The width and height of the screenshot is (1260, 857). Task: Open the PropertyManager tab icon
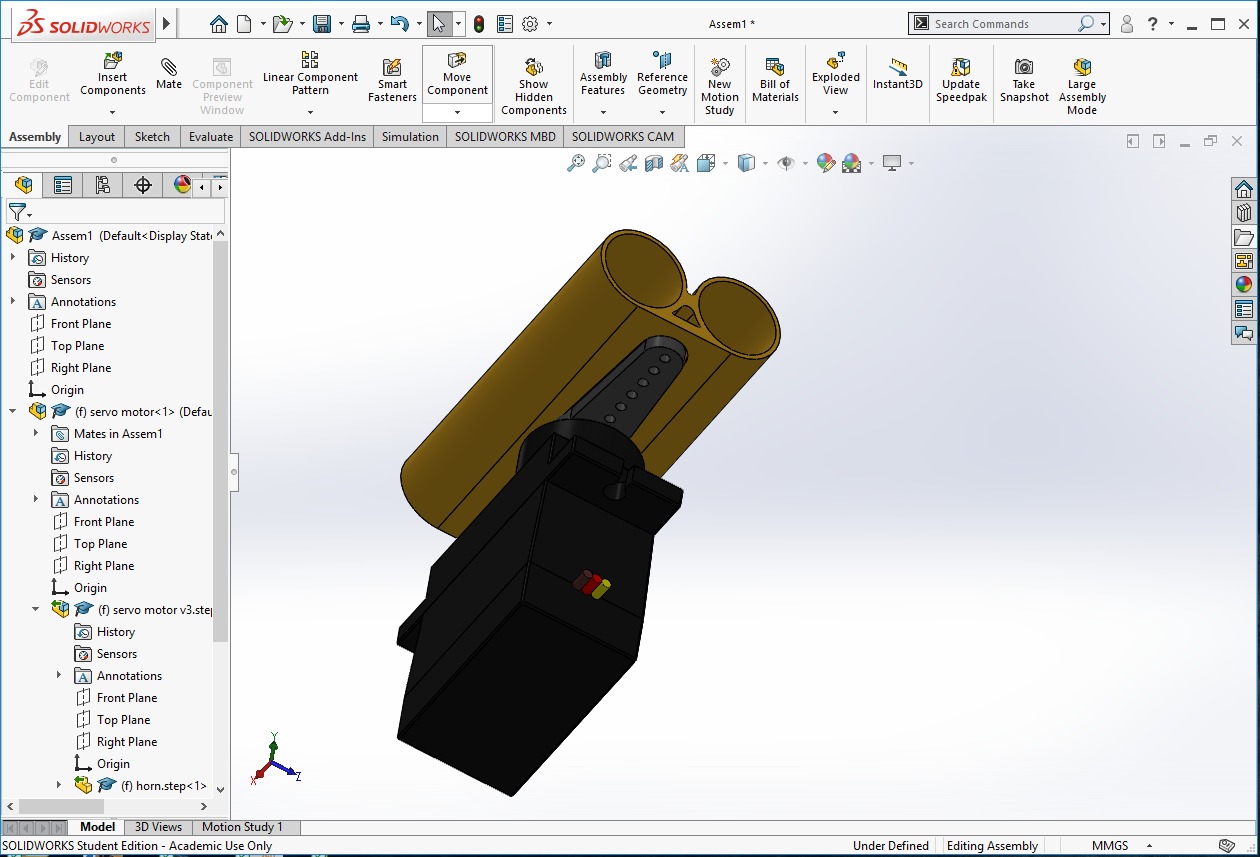pos(63,185)
